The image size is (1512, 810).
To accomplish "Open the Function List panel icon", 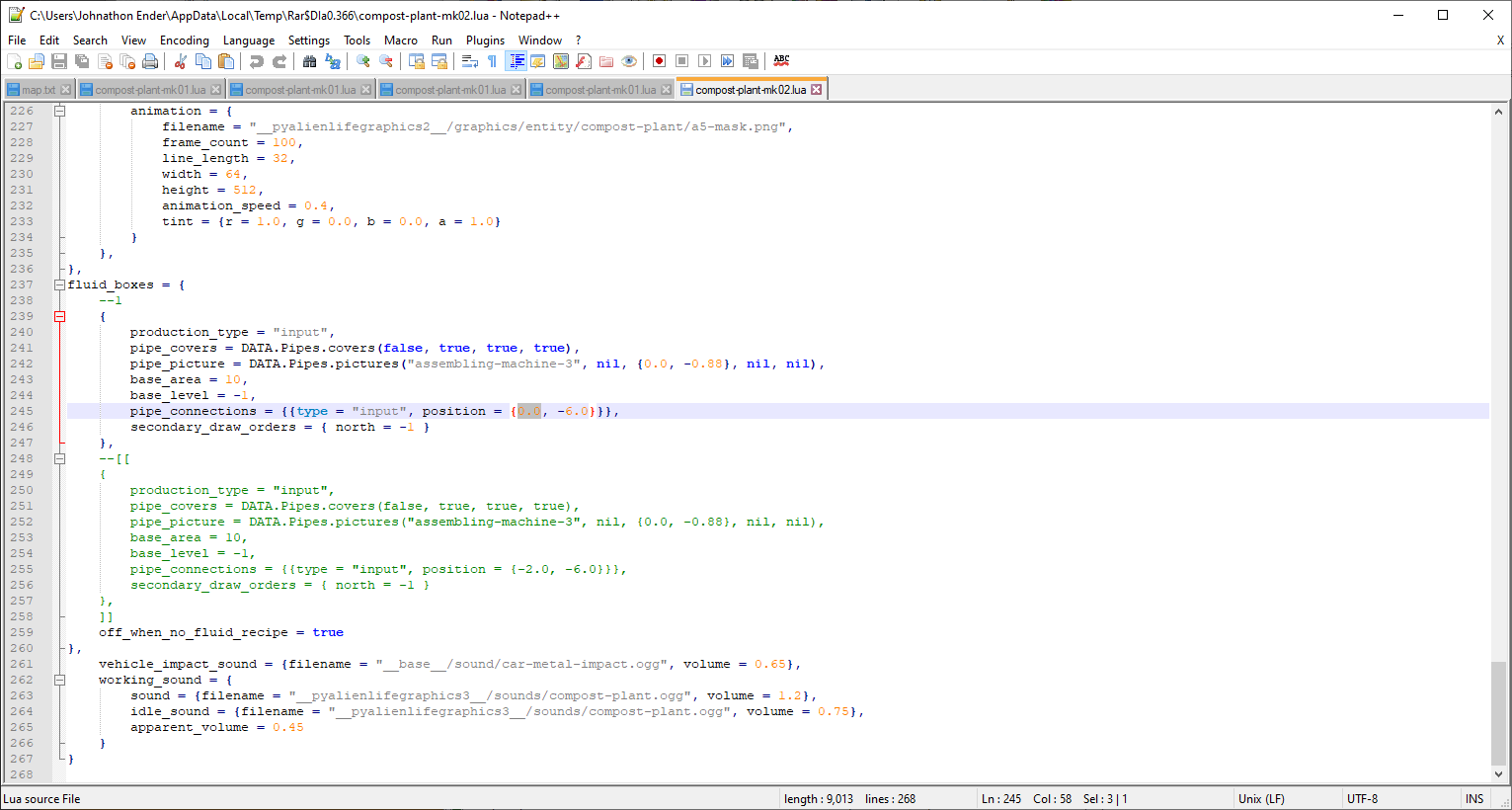I will coord(584,61).
